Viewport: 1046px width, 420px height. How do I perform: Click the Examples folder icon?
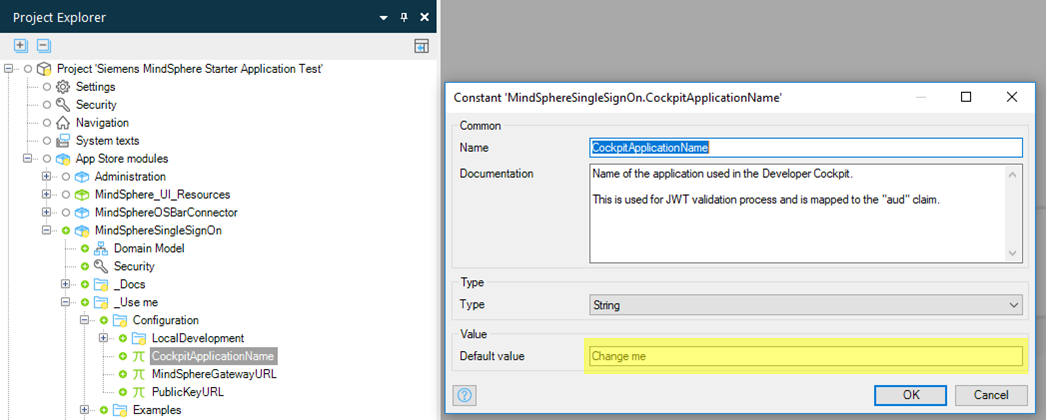coord(120,410)
